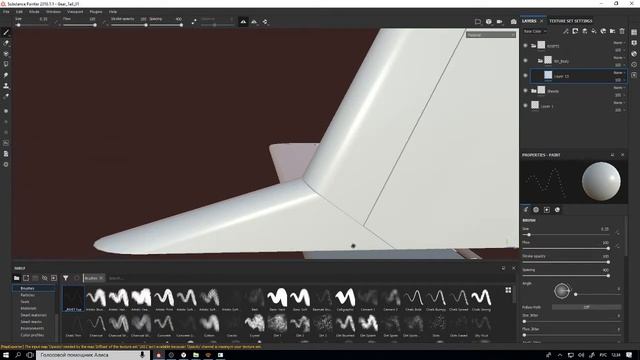Open shelf folder icon in Shelf toolbar
Viewport: 640px width, 360px height.
tap(16, 278)
